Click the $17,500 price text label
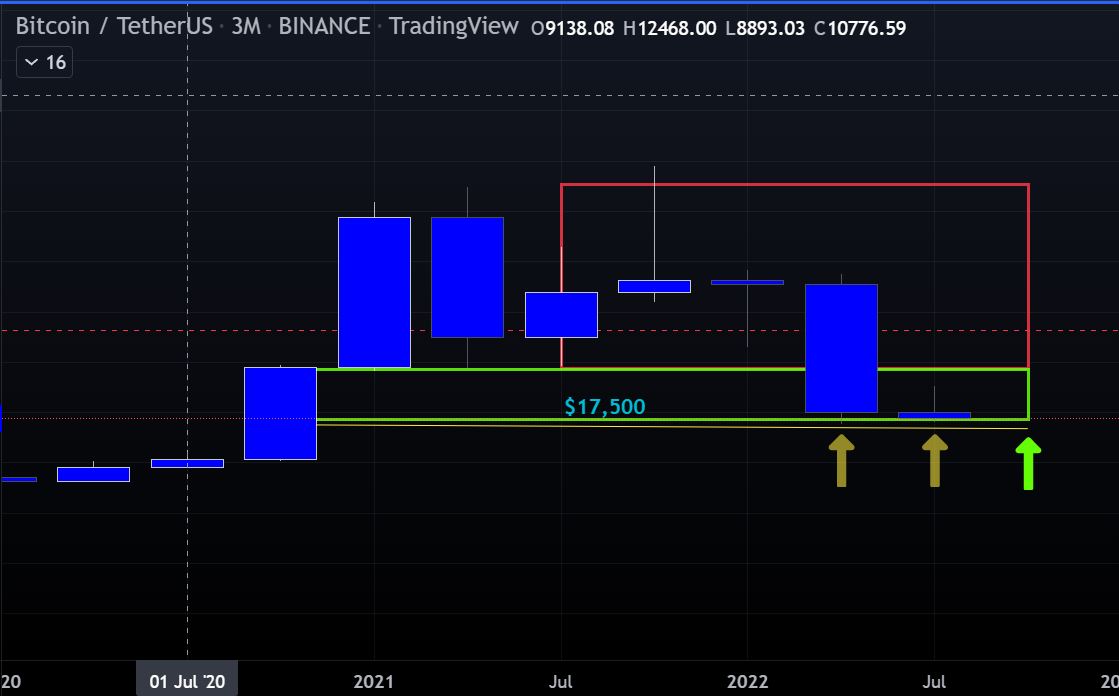This screenshot has height=696, width=1119. [604, 407]
